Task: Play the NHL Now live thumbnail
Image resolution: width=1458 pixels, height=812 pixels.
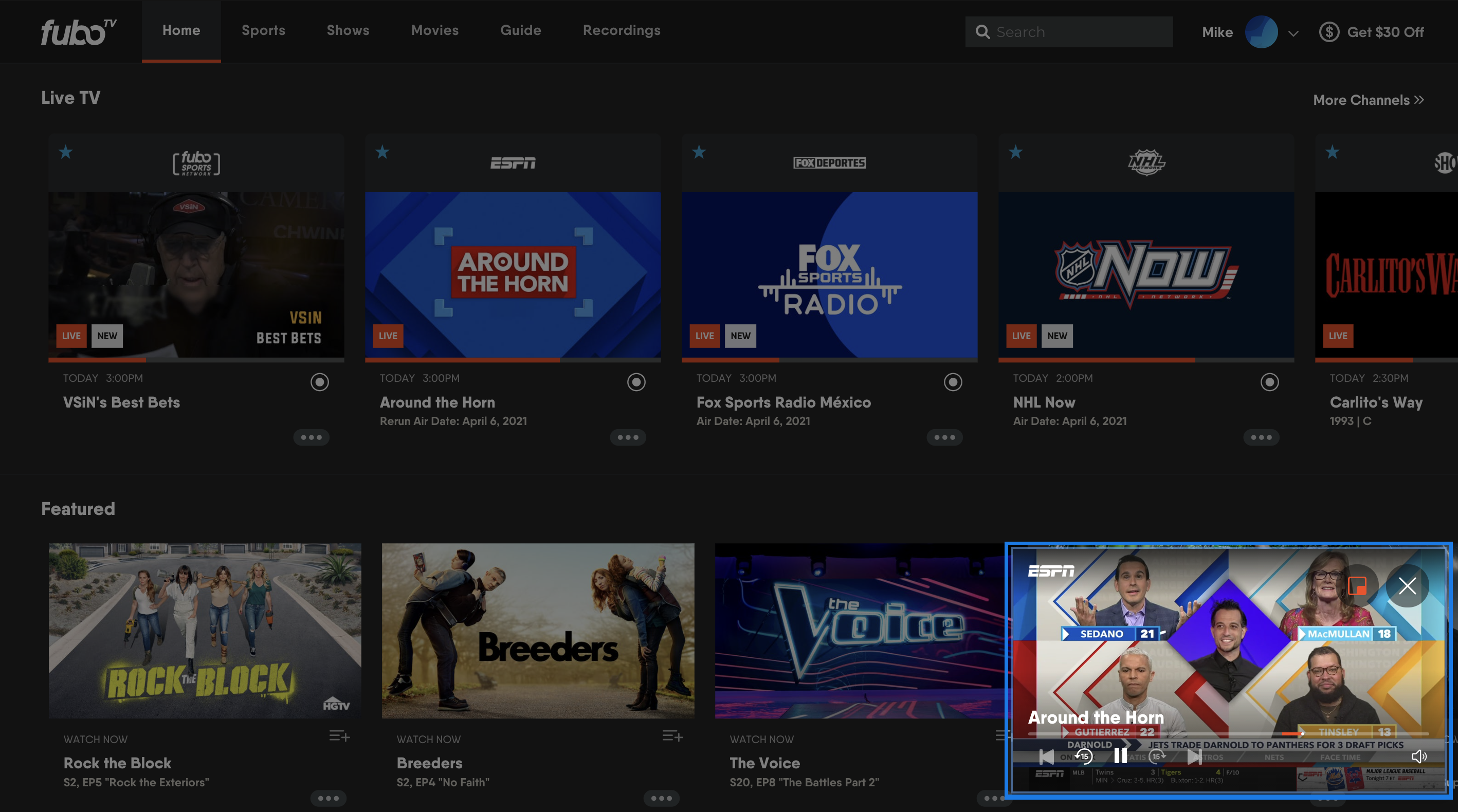Action: click(x=1146, y=274)
